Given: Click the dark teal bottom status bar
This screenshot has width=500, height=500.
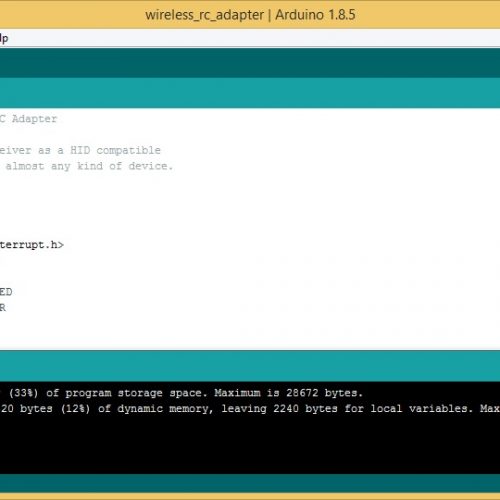Looking at the screenshot, I should pos(250,483).
